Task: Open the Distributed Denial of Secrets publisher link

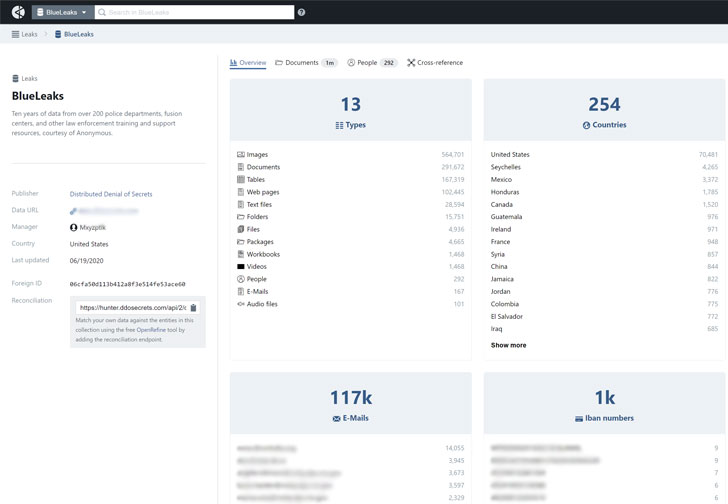Action: (111, 194)
